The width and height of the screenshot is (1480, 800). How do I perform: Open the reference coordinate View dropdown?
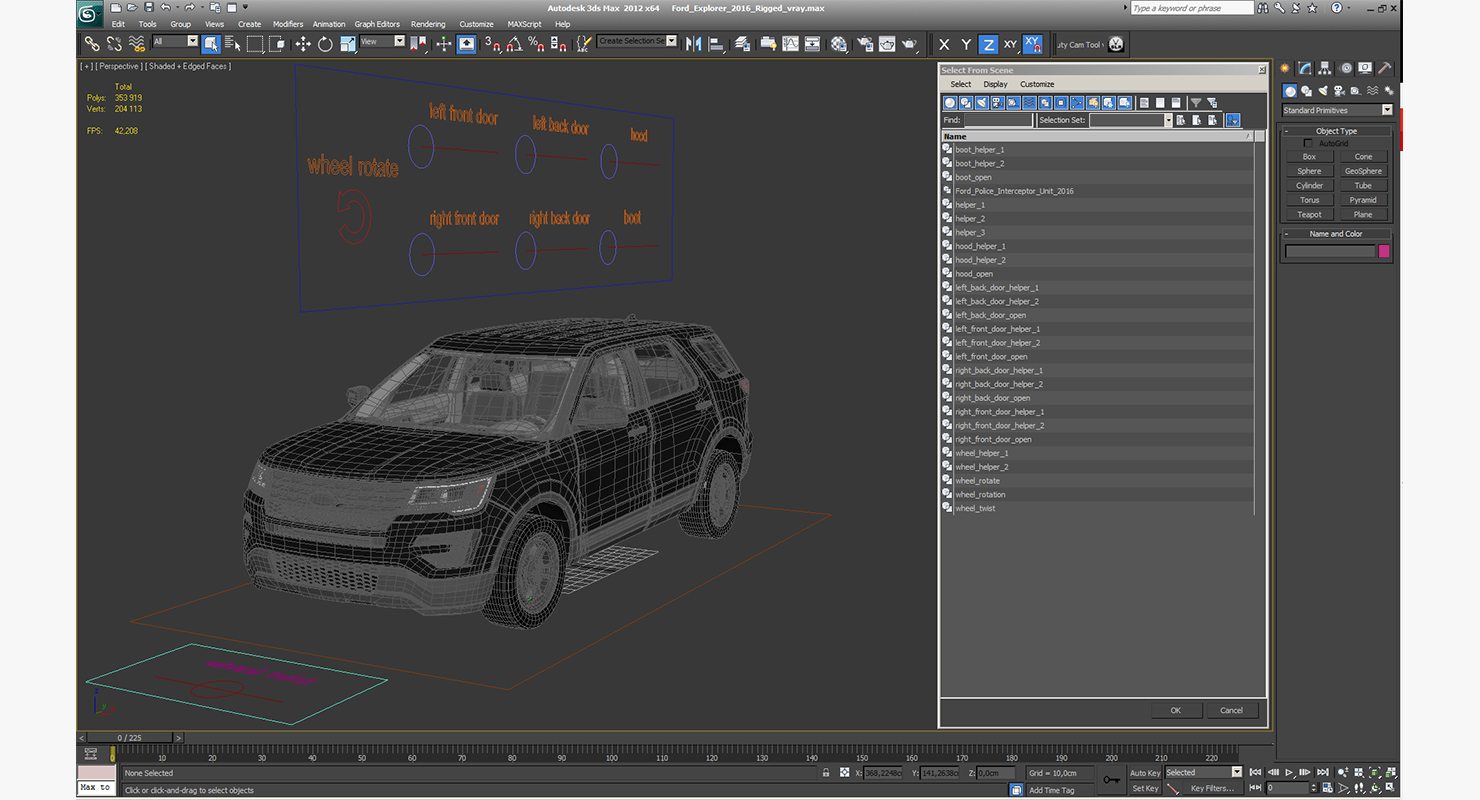pos(382,41)
